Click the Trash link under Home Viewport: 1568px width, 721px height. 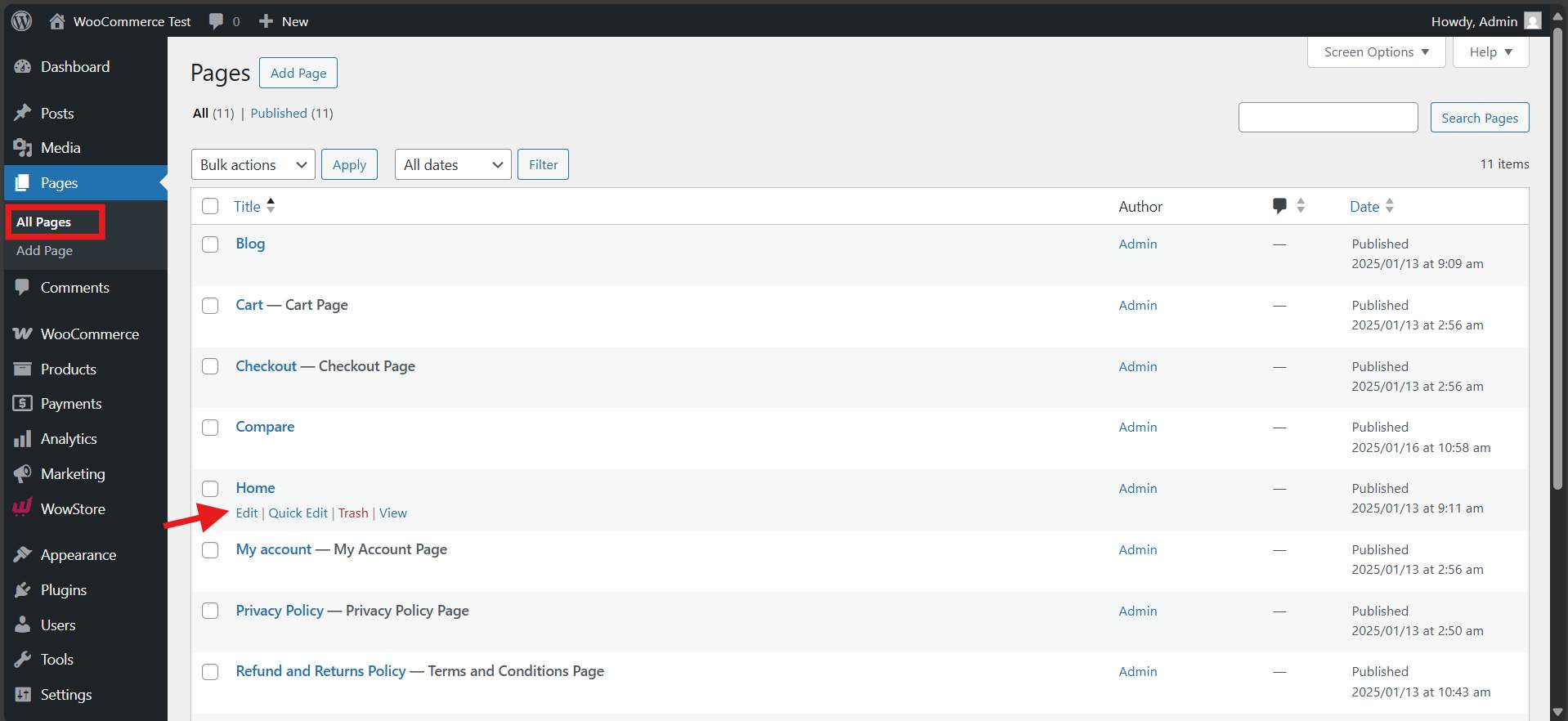click(x=353, y=513)
